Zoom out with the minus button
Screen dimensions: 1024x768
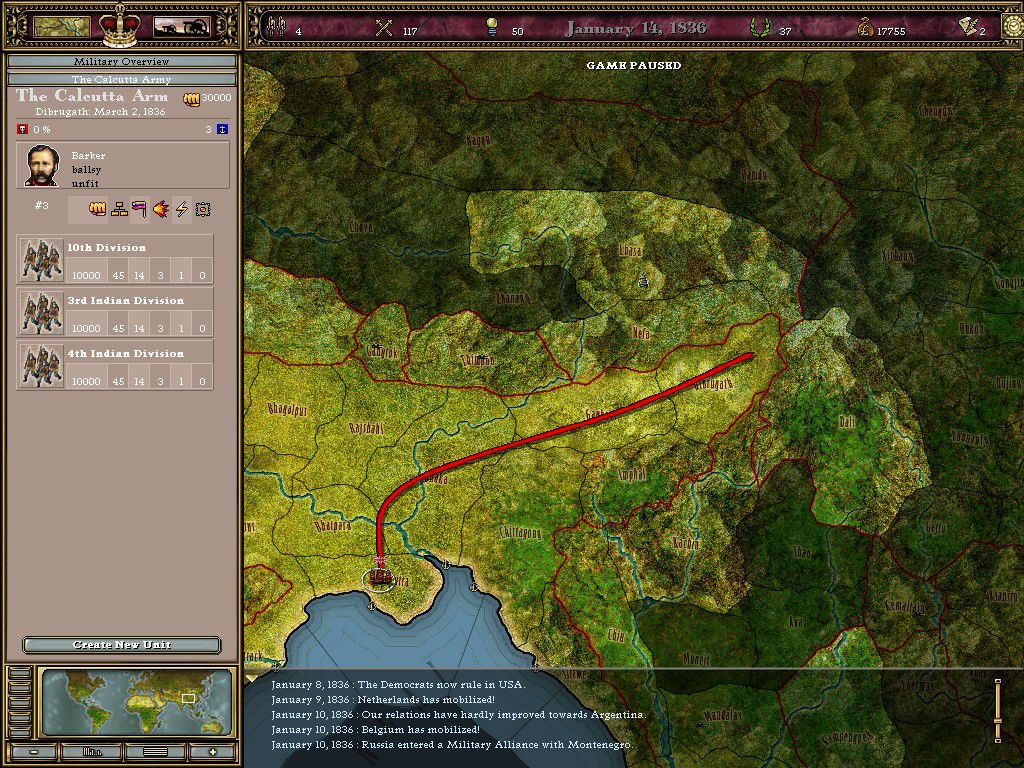[33, 752]
